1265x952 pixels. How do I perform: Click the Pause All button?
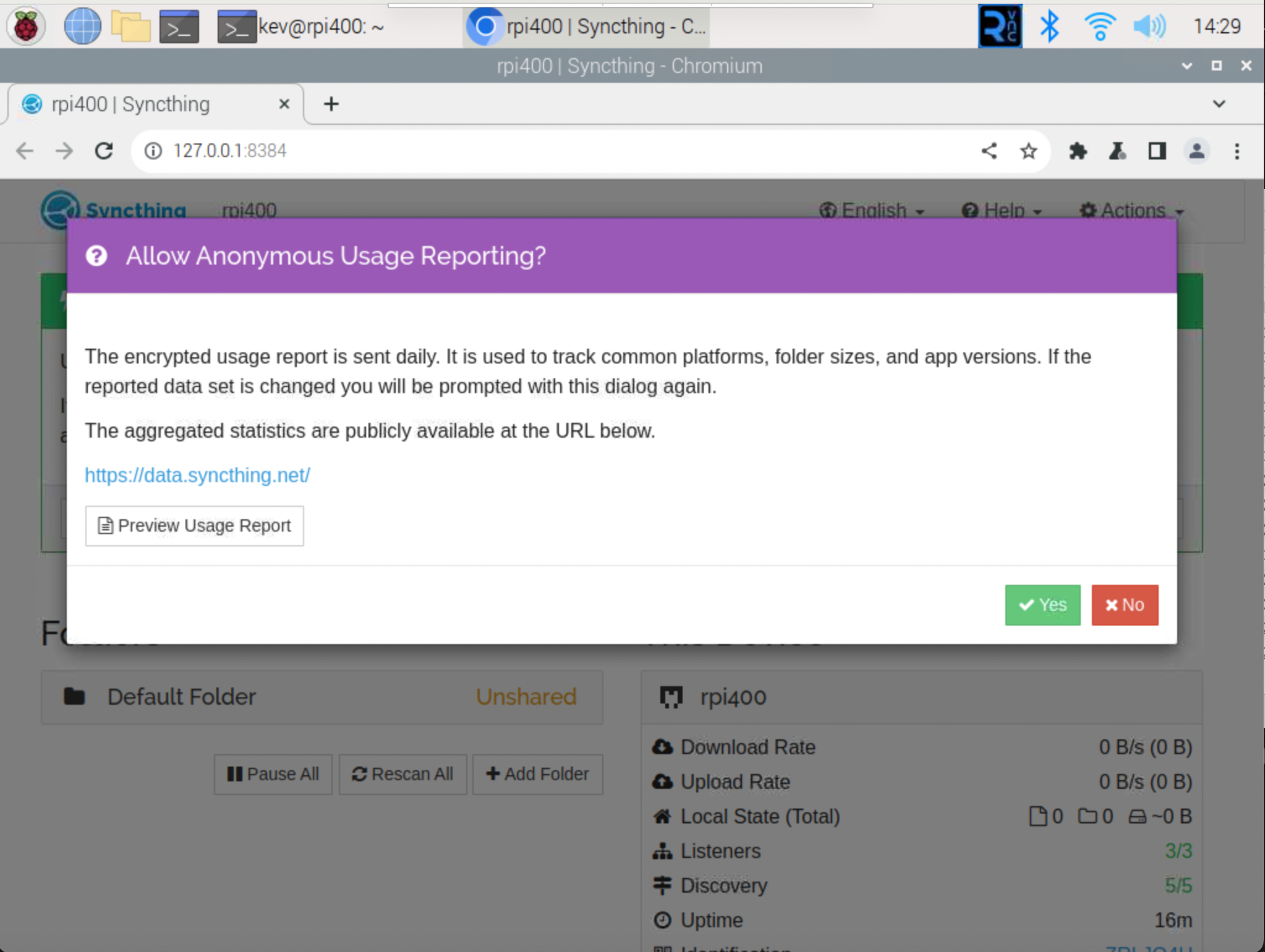tap(271, 773)
